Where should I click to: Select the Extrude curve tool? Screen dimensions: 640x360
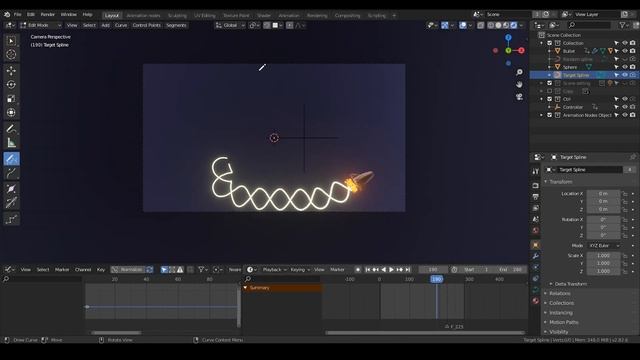[x=11, y=173]
